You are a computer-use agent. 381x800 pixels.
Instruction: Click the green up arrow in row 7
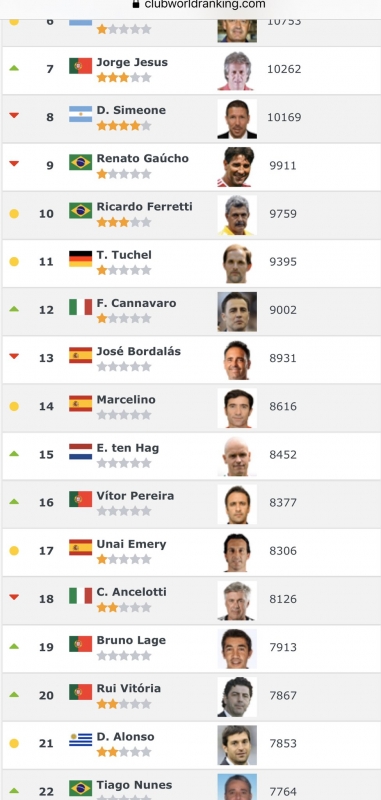coord(14,68)
